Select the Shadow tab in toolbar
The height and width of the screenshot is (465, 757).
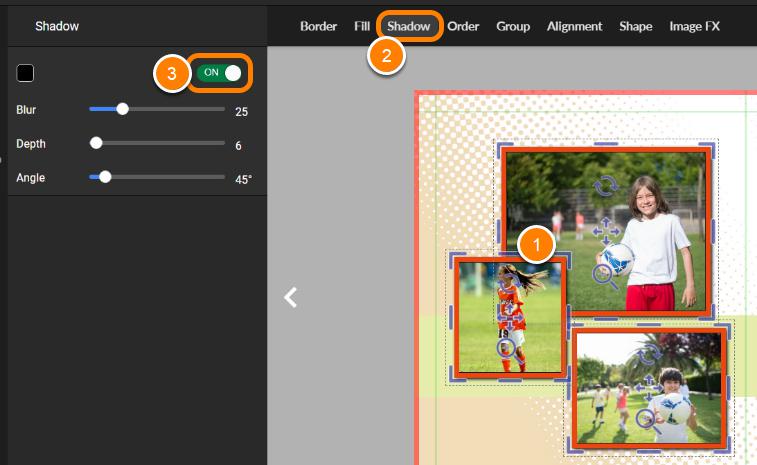tap(408, 26)
